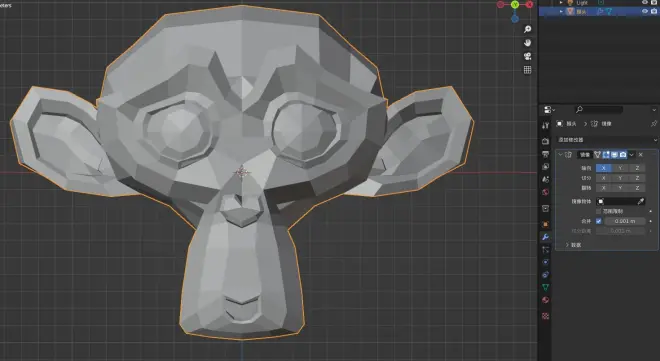
Task: Toggle modifier on-cage triangle icon
Action: pyautogui.click(x=597, y=155)
